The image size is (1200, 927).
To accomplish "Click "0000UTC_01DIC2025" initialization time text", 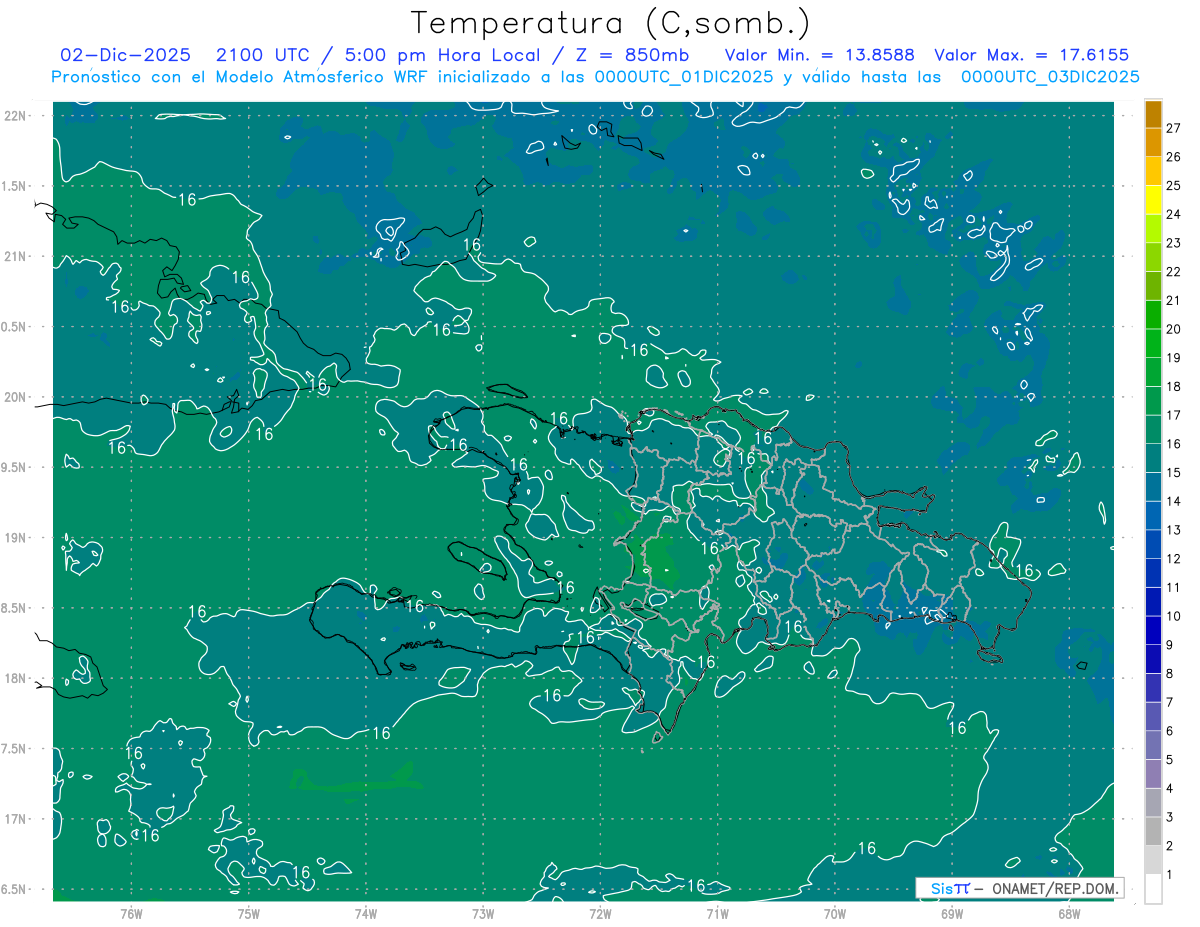I will tap(683, 77).
